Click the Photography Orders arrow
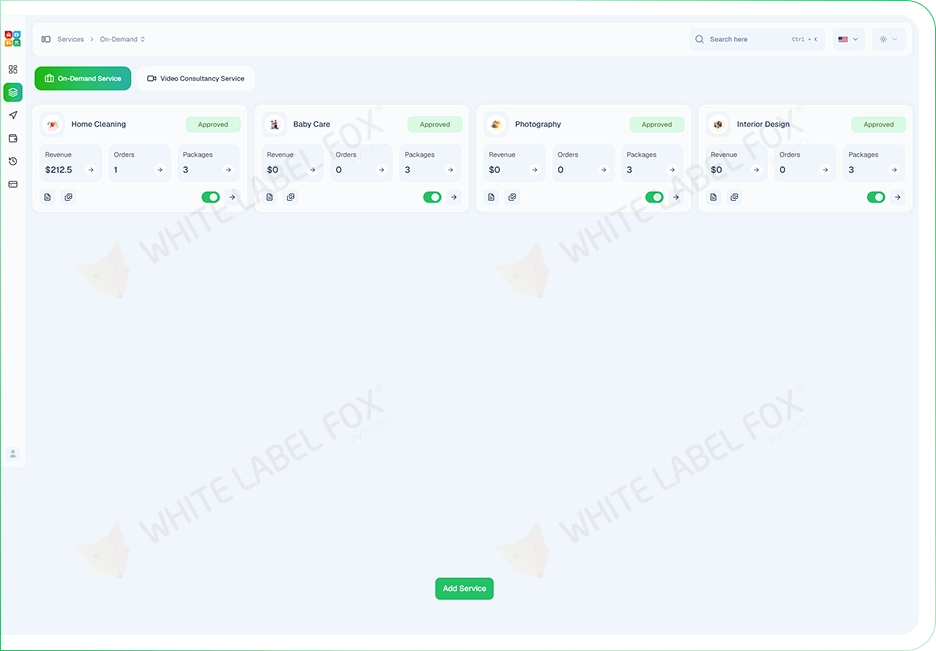Screen dimensions: 936x651 604,170
